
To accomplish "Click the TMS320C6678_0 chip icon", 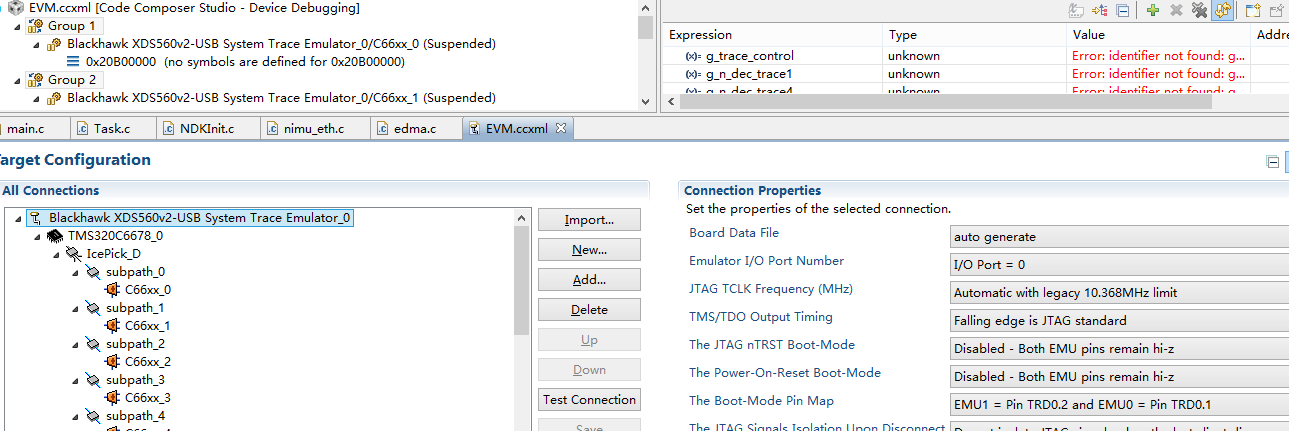I will tap(54, 236).
